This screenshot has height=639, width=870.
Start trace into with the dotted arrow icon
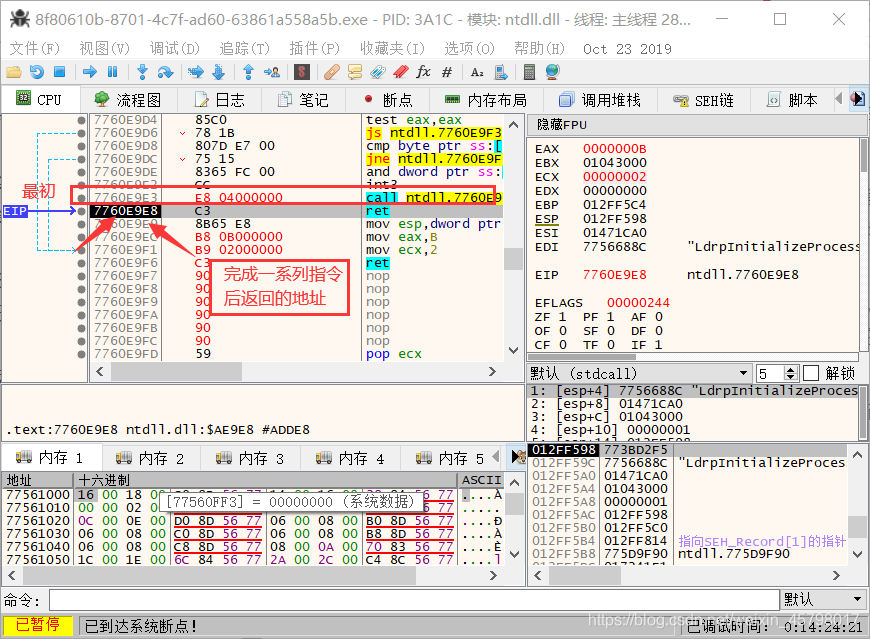click(195, 72)
